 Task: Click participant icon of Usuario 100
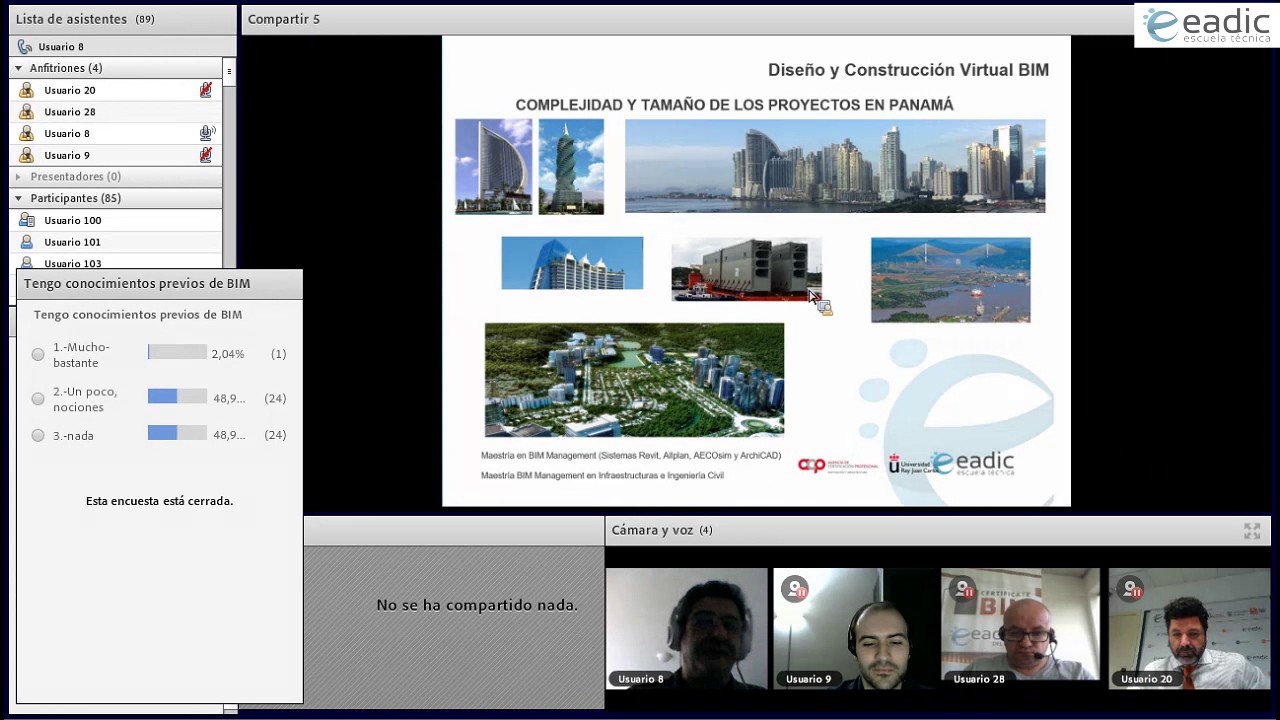point(27,220)
